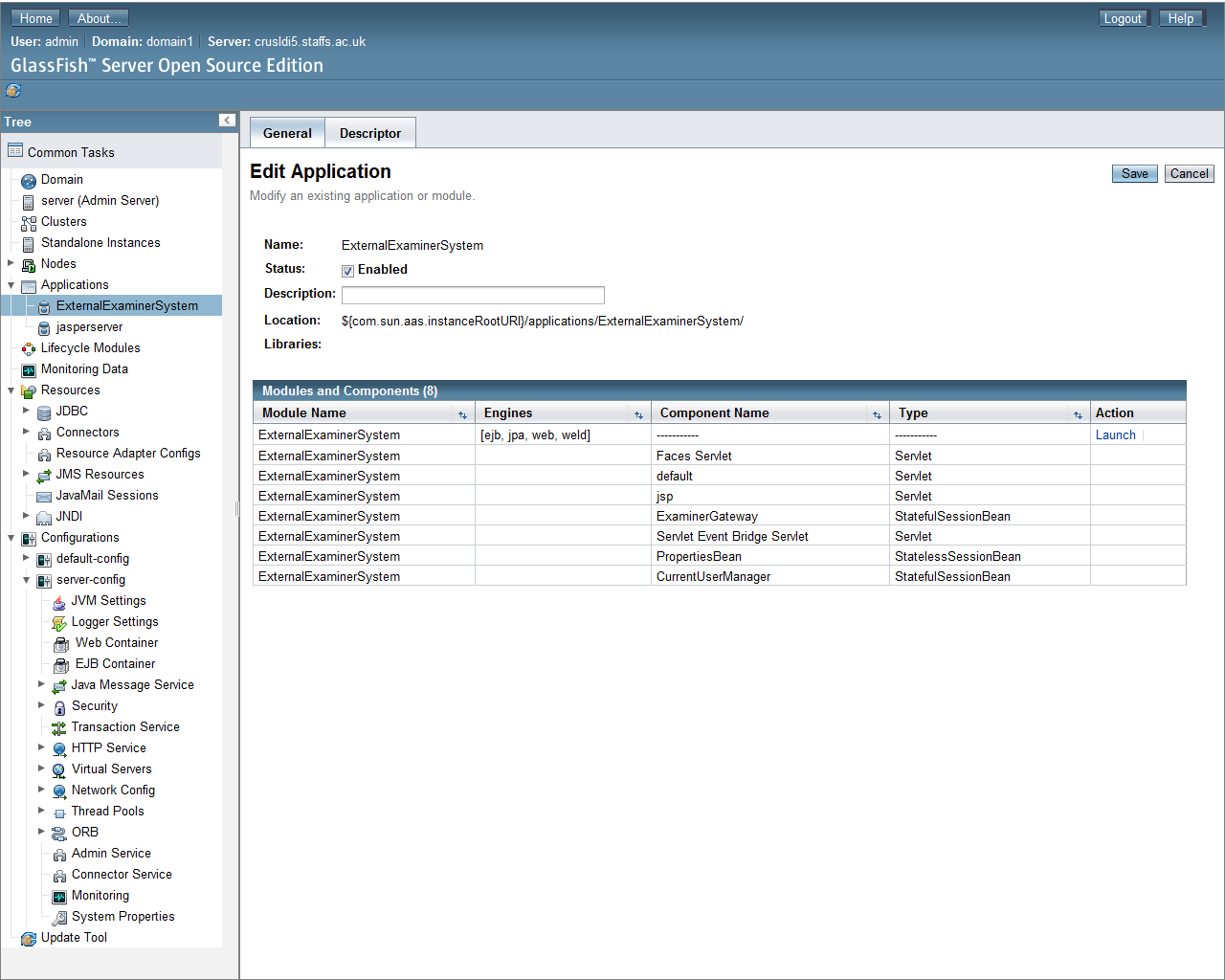Click the jasperserver application icon
The image size is (1225, 980).
pos(44,327)
